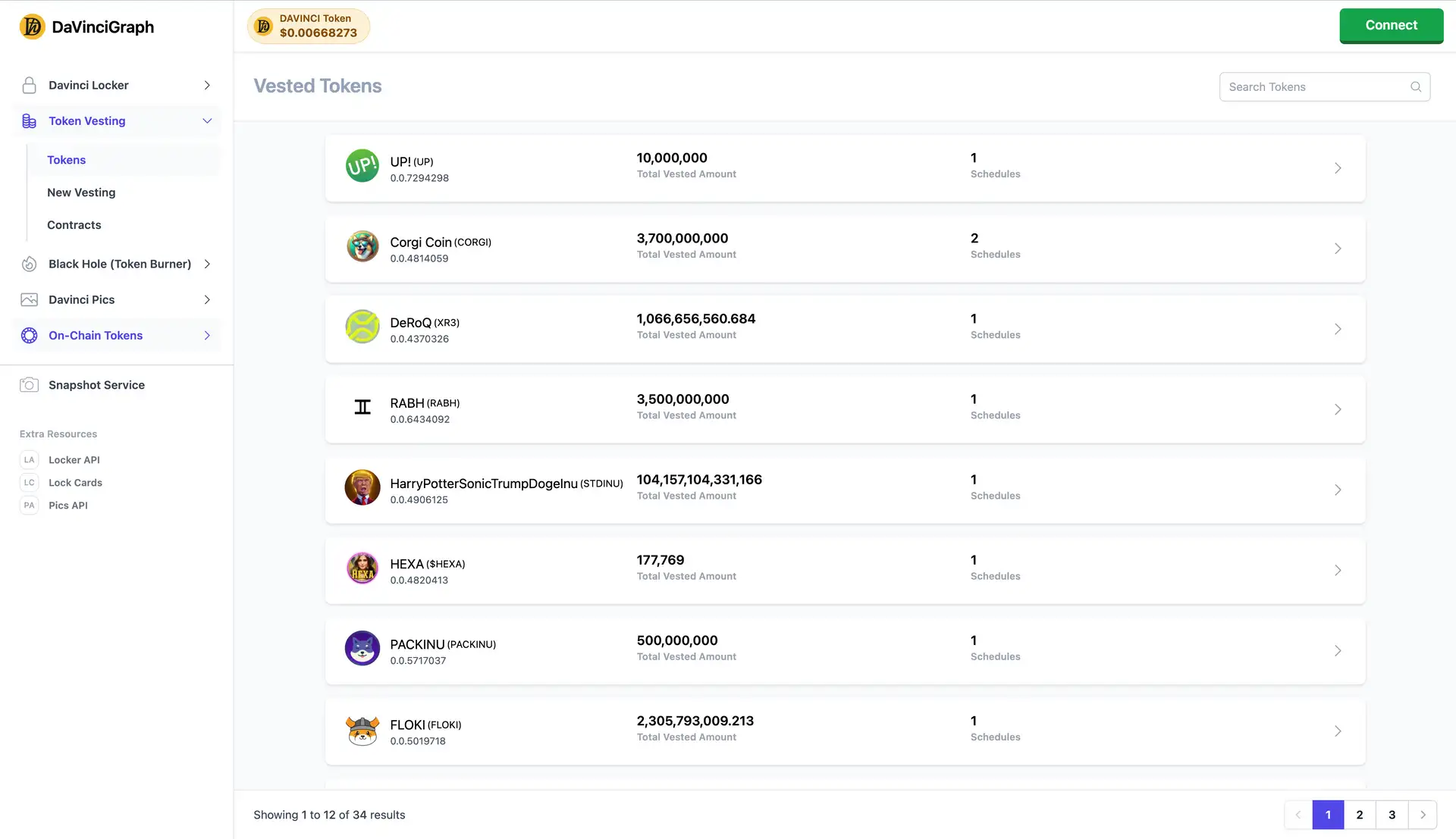
Task: Click the Black Hole burner flame icon
Action: point(29,264)
